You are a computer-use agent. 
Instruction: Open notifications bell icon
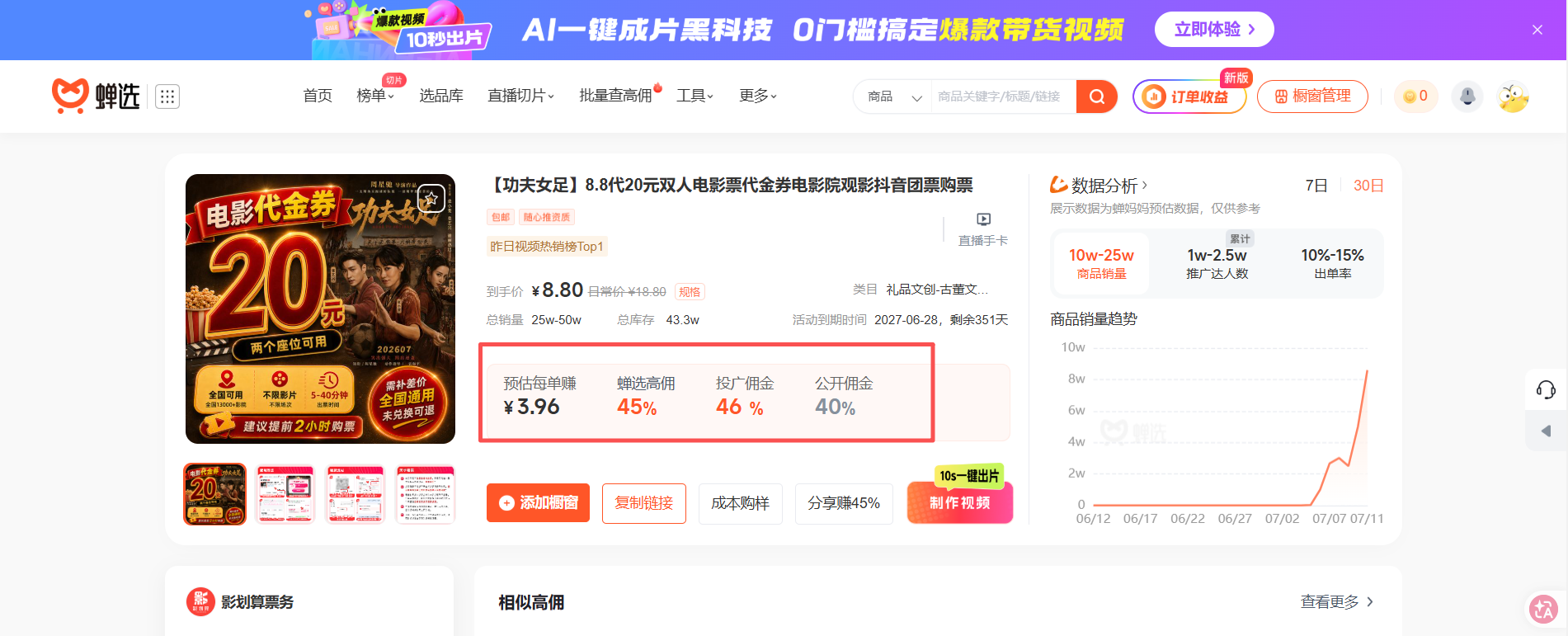click(1467, 97)
